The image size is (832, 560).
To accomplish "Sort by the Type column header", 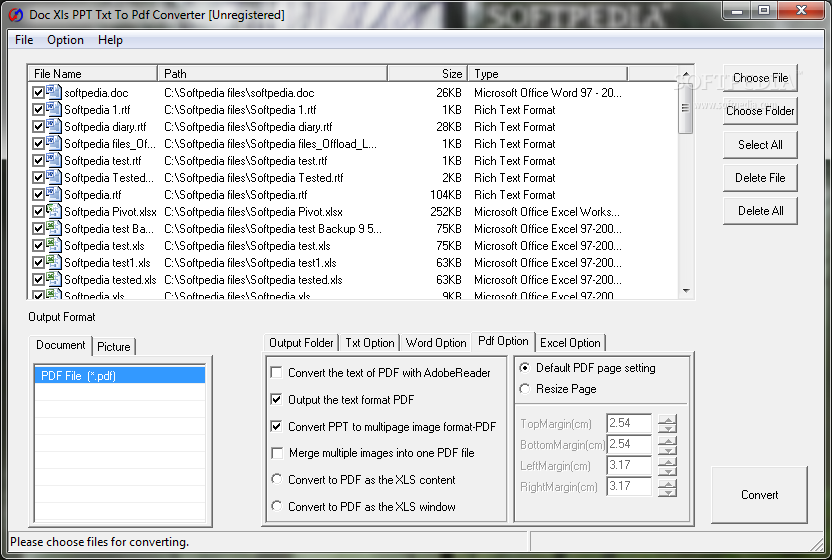I will tap(548, 73).
